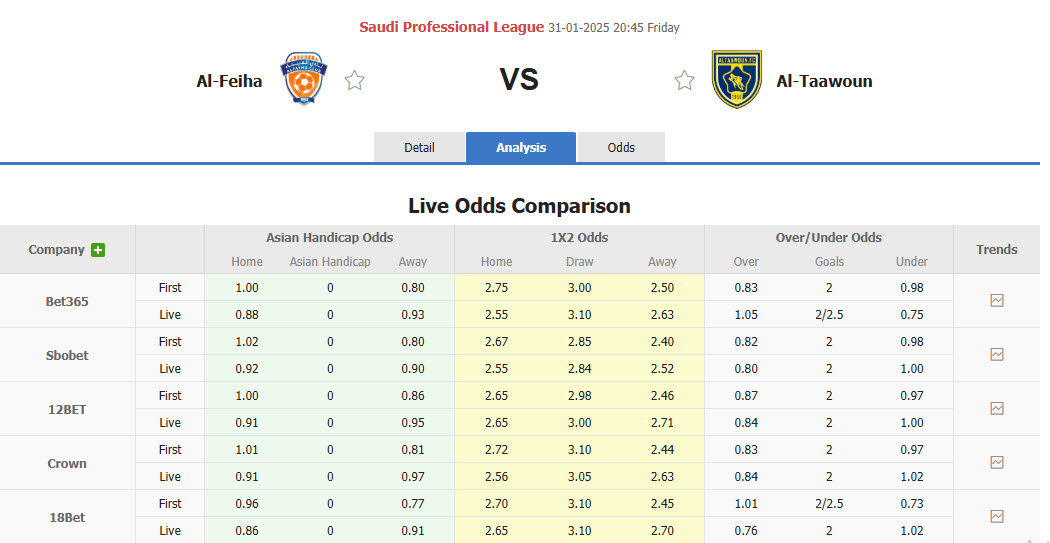Open trends chart for Bet365
1050x543 pixels.
coord(996,300)
